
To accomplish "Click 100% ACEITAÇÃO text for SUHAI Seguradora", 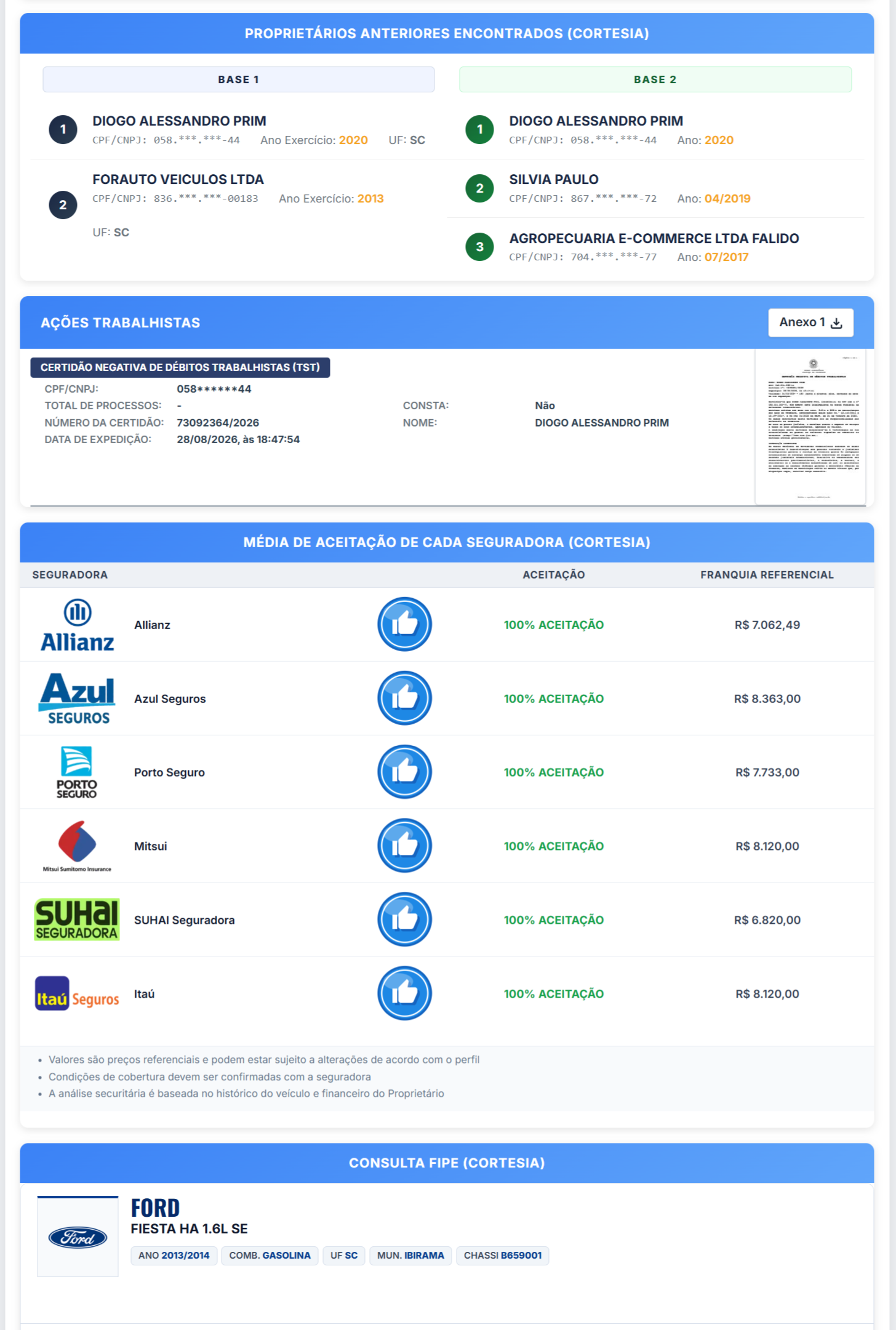I will click(x=554, y=920).
